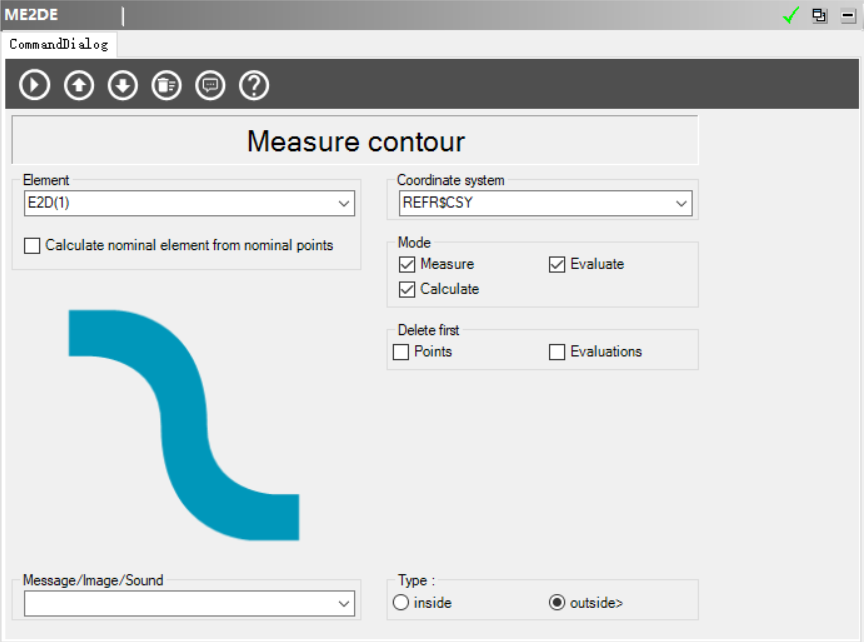Click the Measure contour heading
The width and height of the screenshot is (864, 642).
(x=355, y=141)
